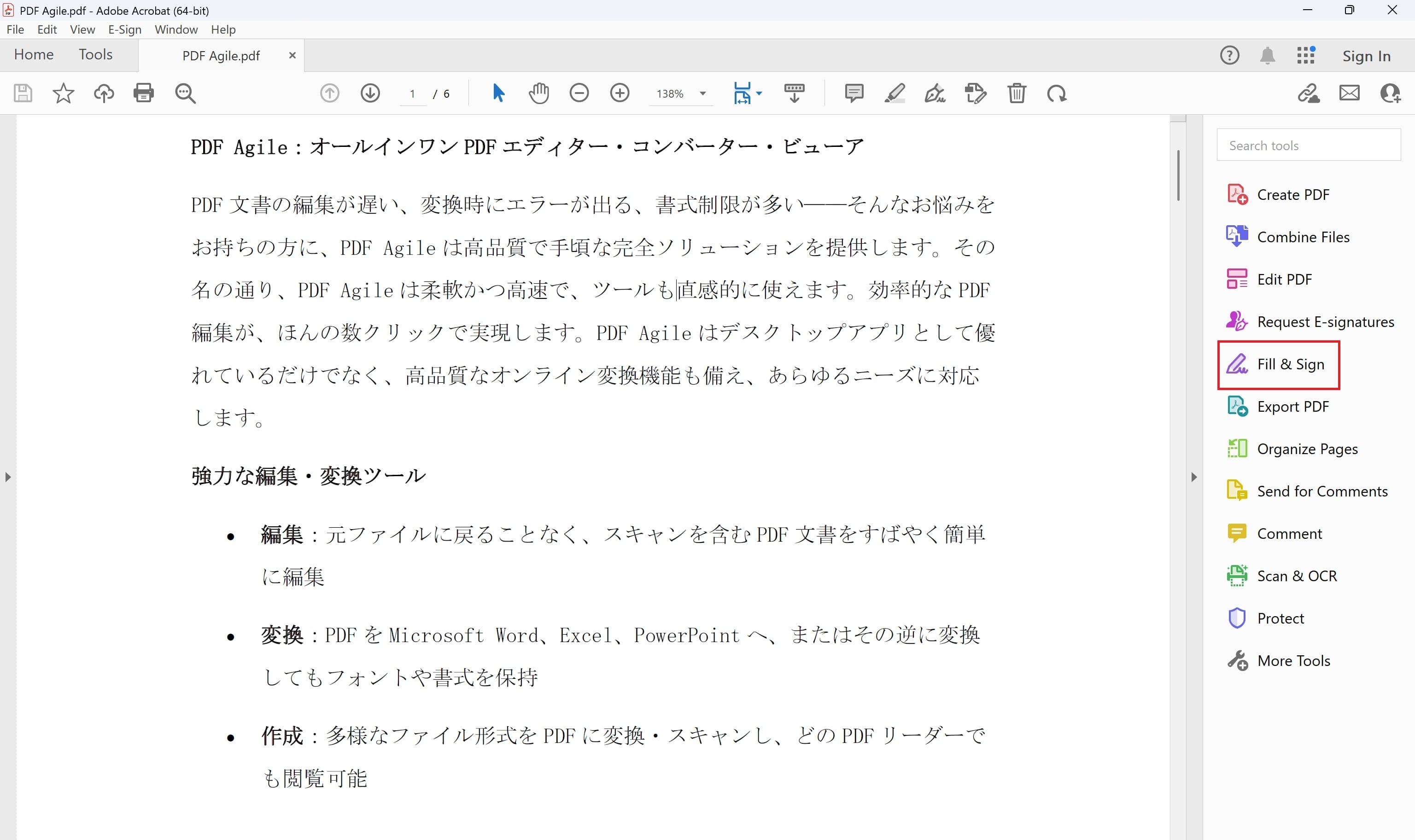Screen dimensions: 1415x840
Task: Open the Add Sticky Note comment tool
Action: coord(854,93)
